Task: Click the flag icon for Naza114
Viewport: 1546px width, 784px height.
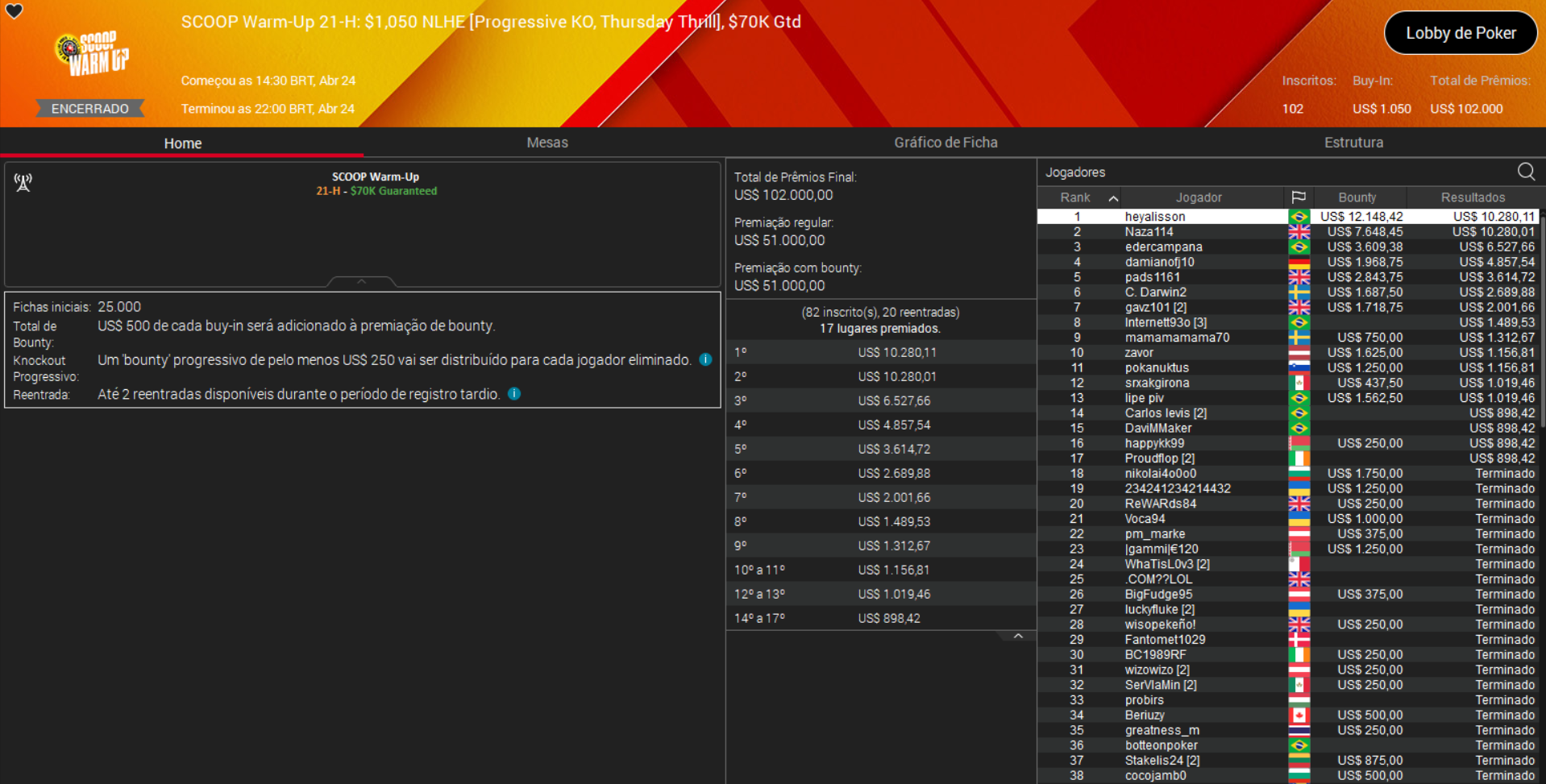Action: [x=1299, y=232]
